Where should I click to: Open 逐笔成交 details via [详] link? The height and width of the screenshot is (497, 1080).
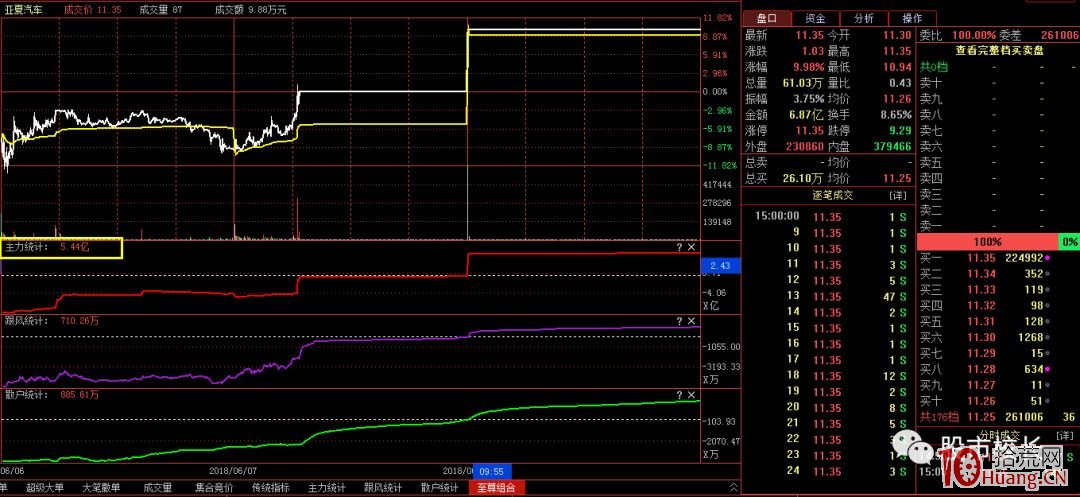(898, 194)
